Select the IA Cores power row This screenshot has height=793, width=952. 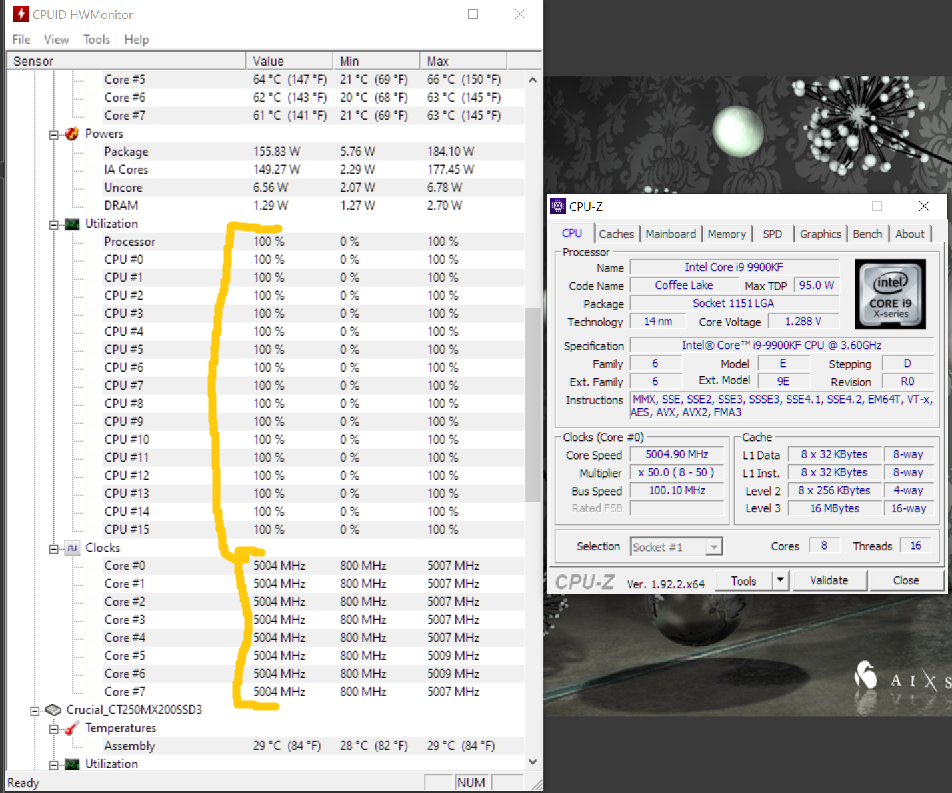313,169
